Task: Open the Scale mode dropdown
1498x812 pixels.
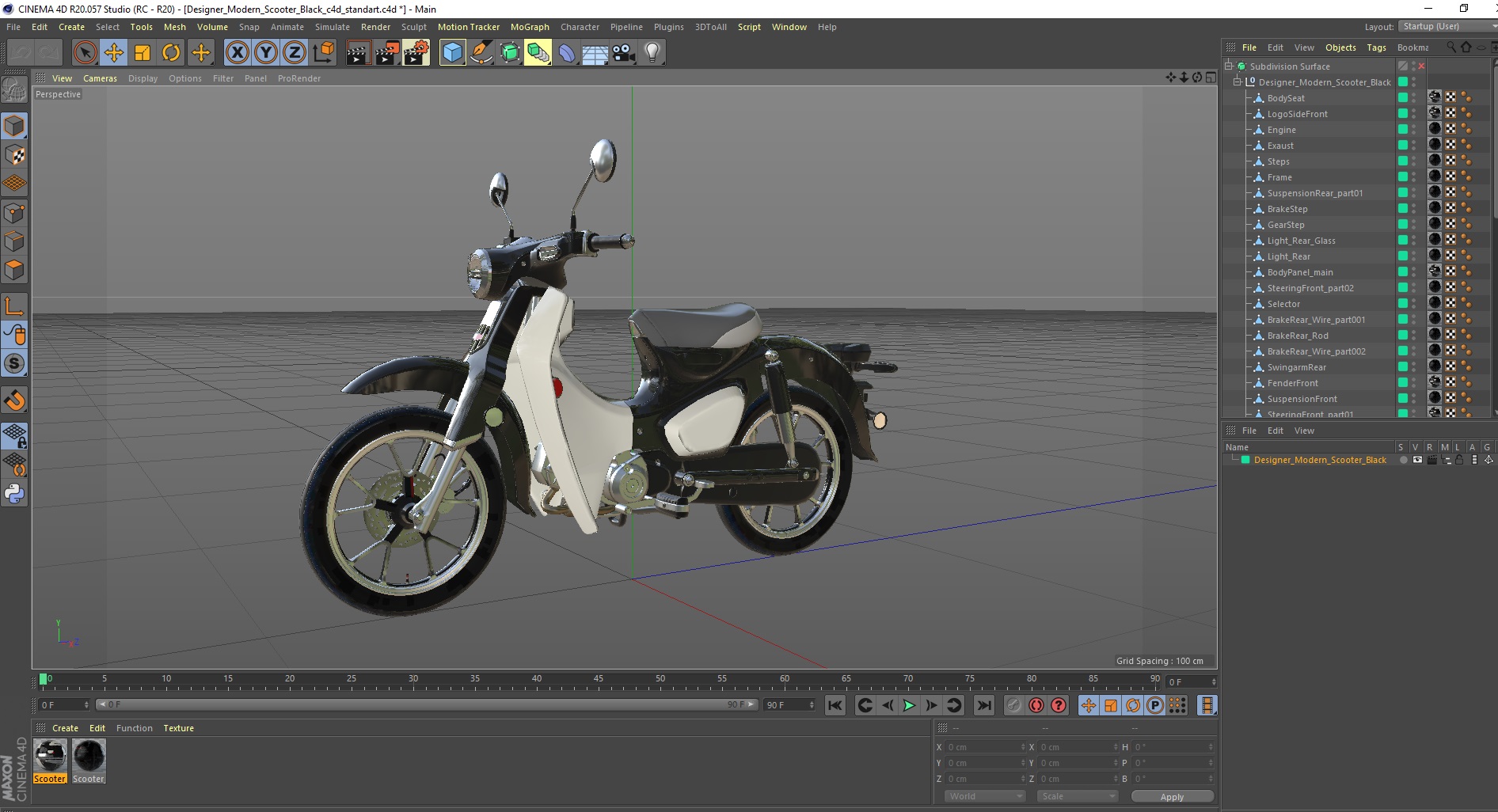Action: 1078,796
